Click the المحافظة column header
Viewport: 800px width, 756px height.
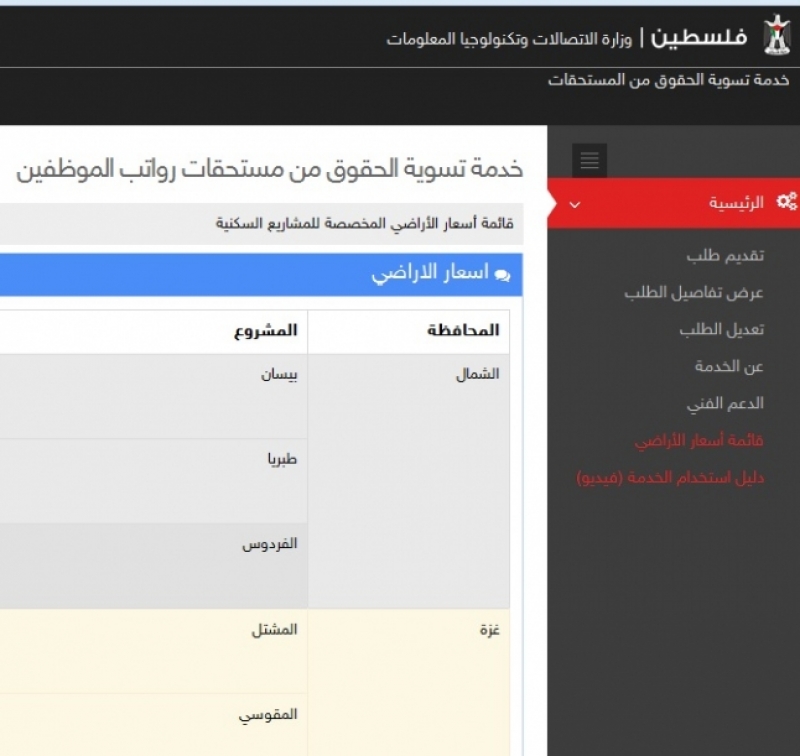pyautogui.click(x=463, y=331)
